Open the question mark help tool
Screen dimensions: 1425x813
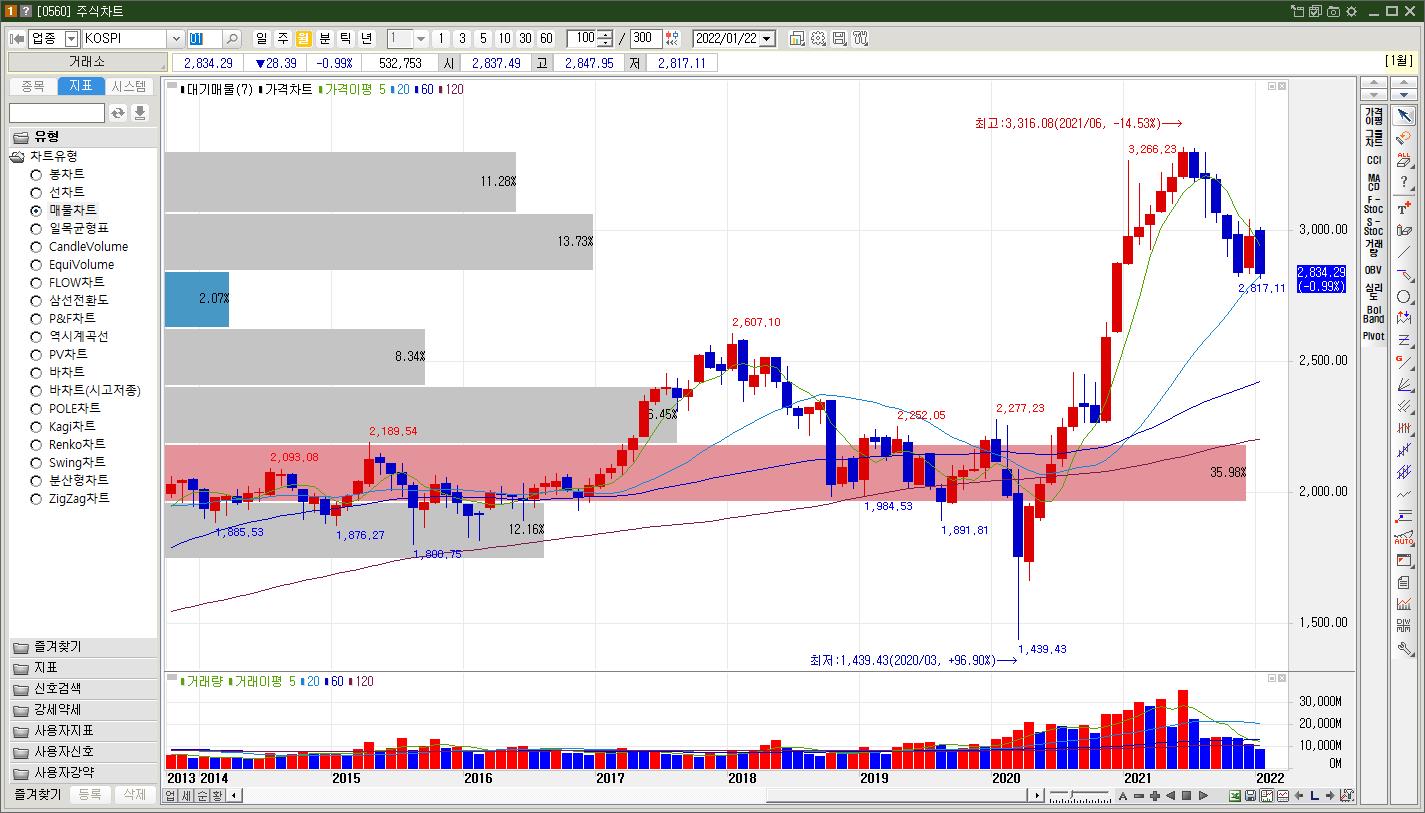click(x=1404, y=183)
